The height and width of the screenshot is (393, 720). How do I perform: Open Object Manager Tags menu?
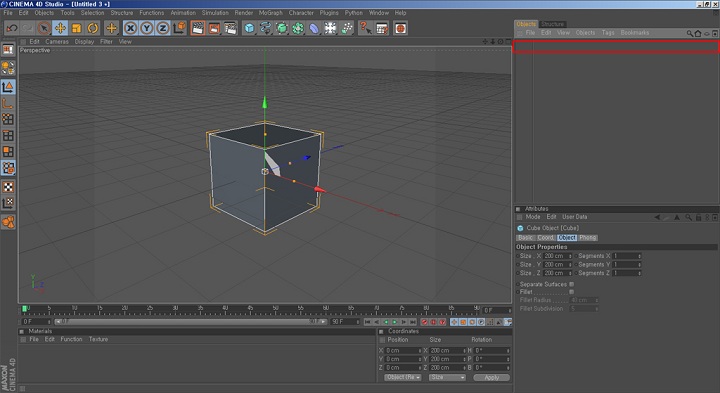coord(608,33)
